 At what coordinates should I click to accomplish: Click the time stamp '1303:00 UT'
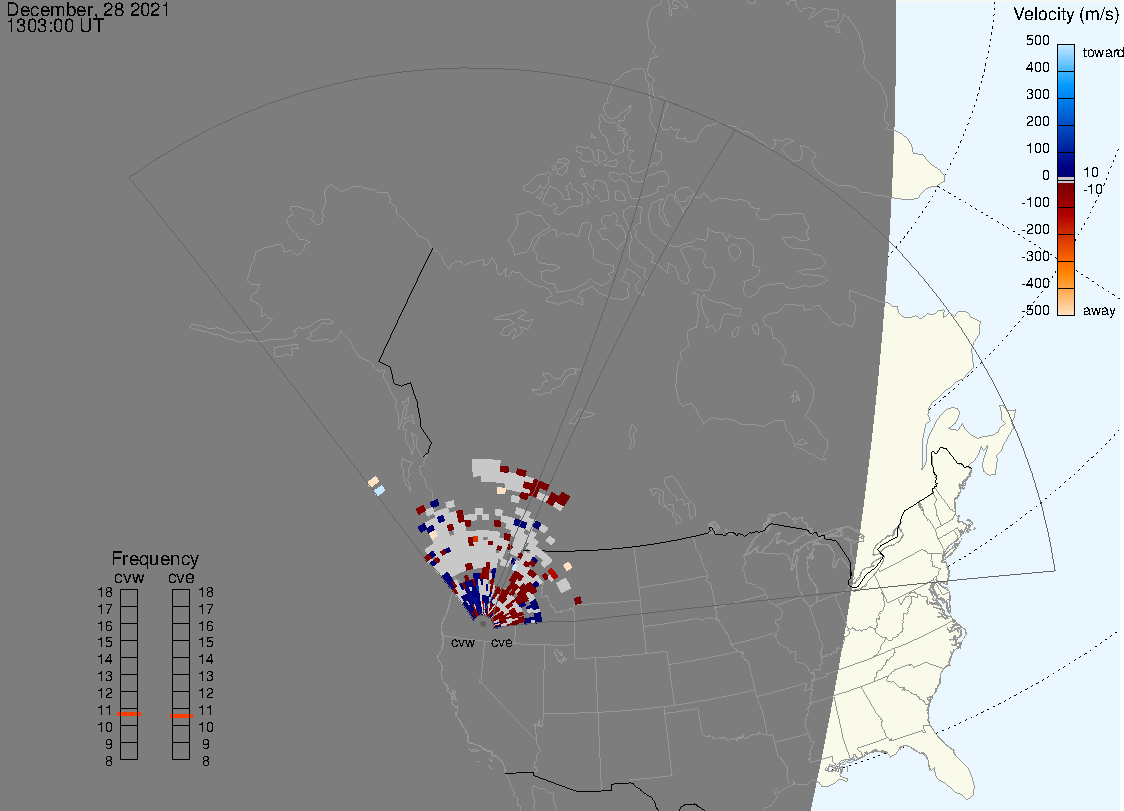[x=55, y=27]
